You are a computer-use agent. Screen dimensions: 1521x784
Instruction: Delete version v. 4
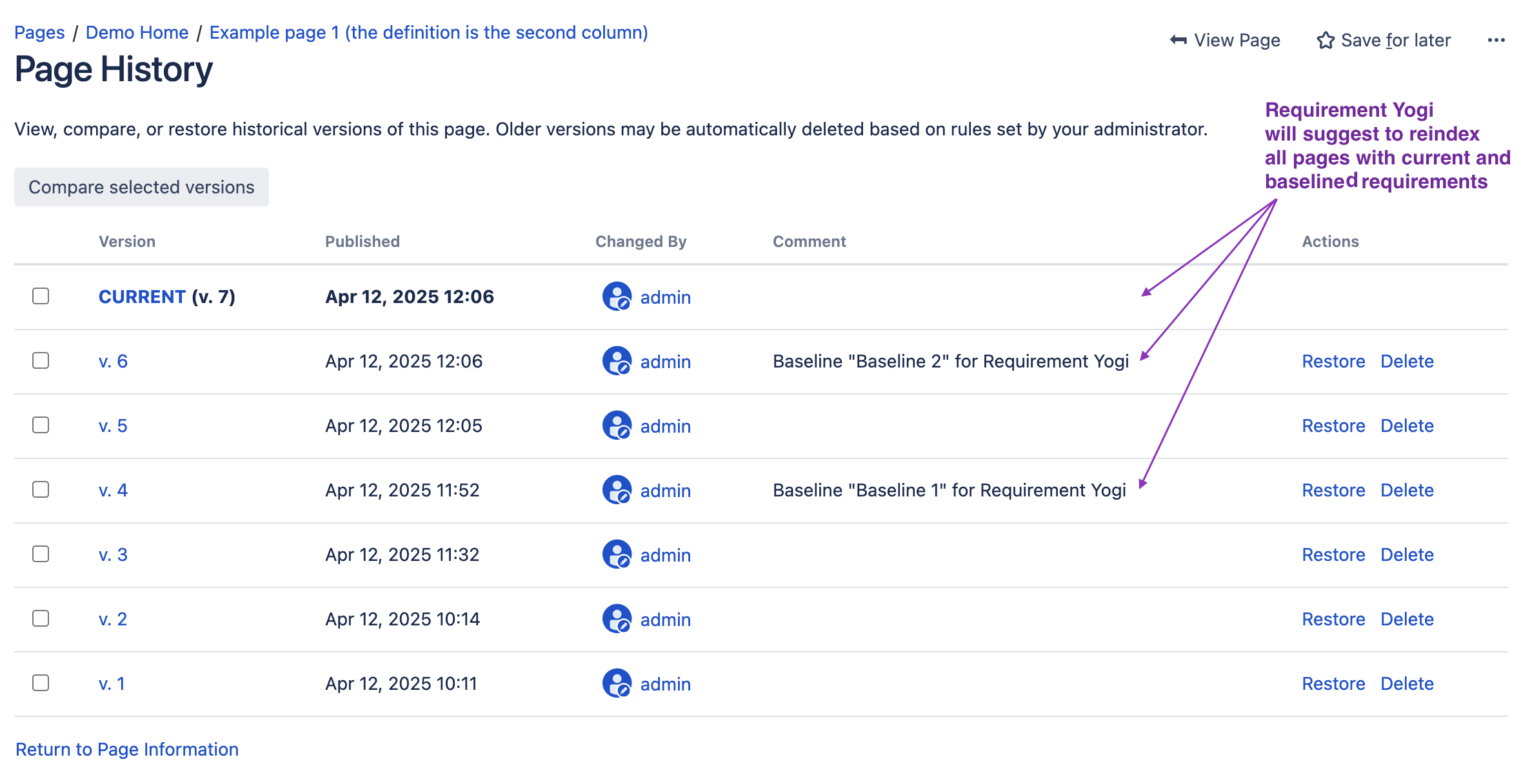pyautogui.click(x=1407, y=490)
